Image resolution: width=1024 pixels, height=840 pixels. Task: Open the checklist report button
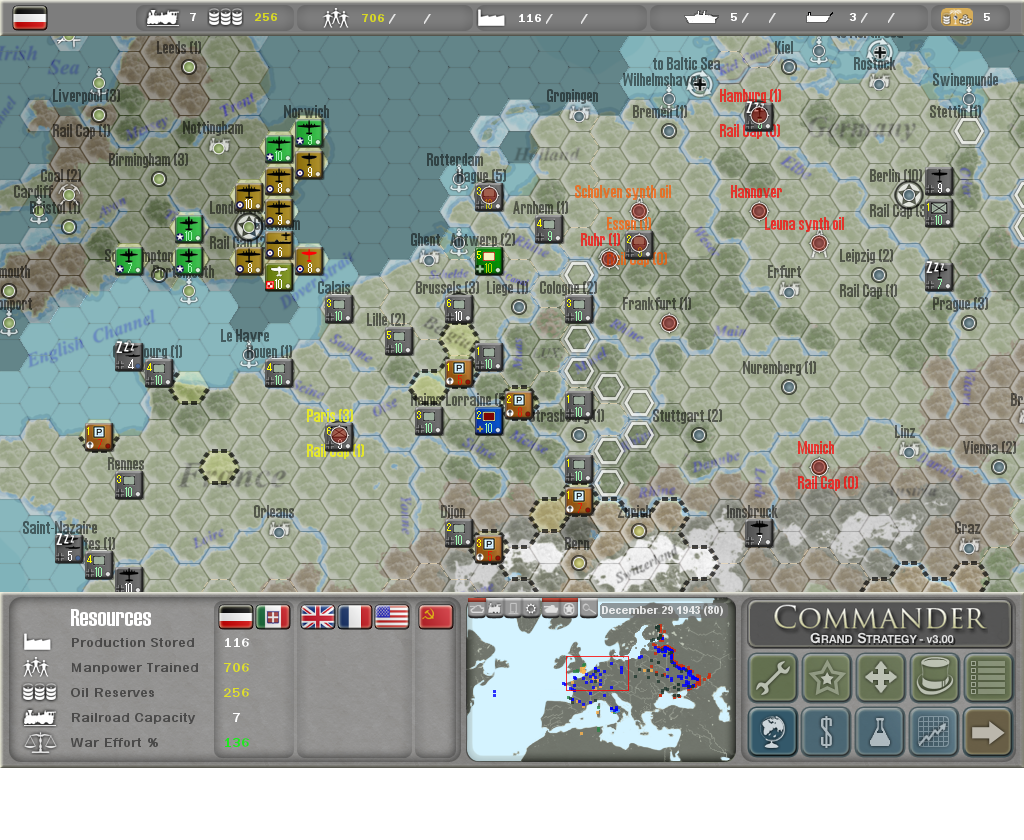987,678
